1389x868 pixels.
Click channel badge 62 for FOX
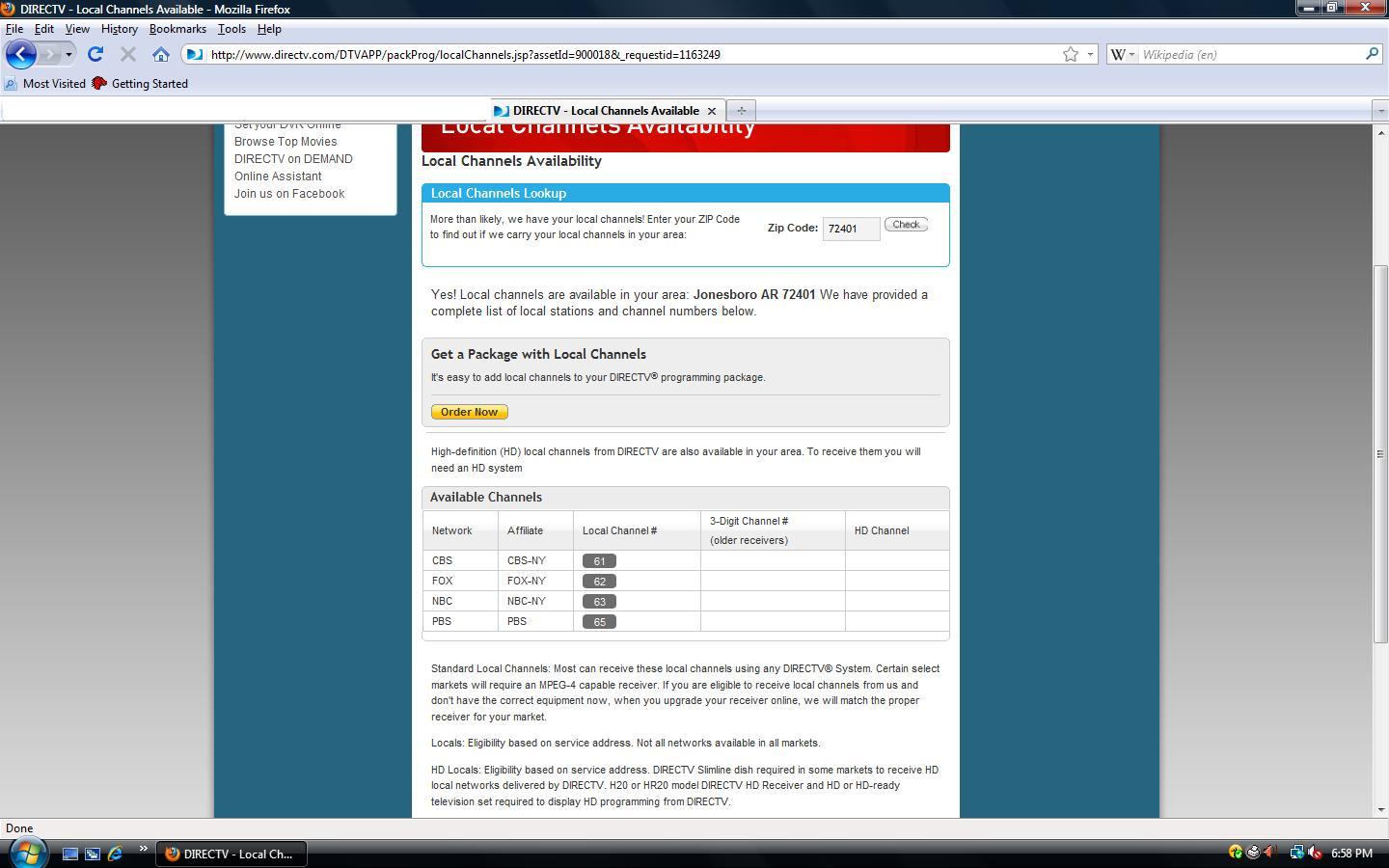coord(599,582)
